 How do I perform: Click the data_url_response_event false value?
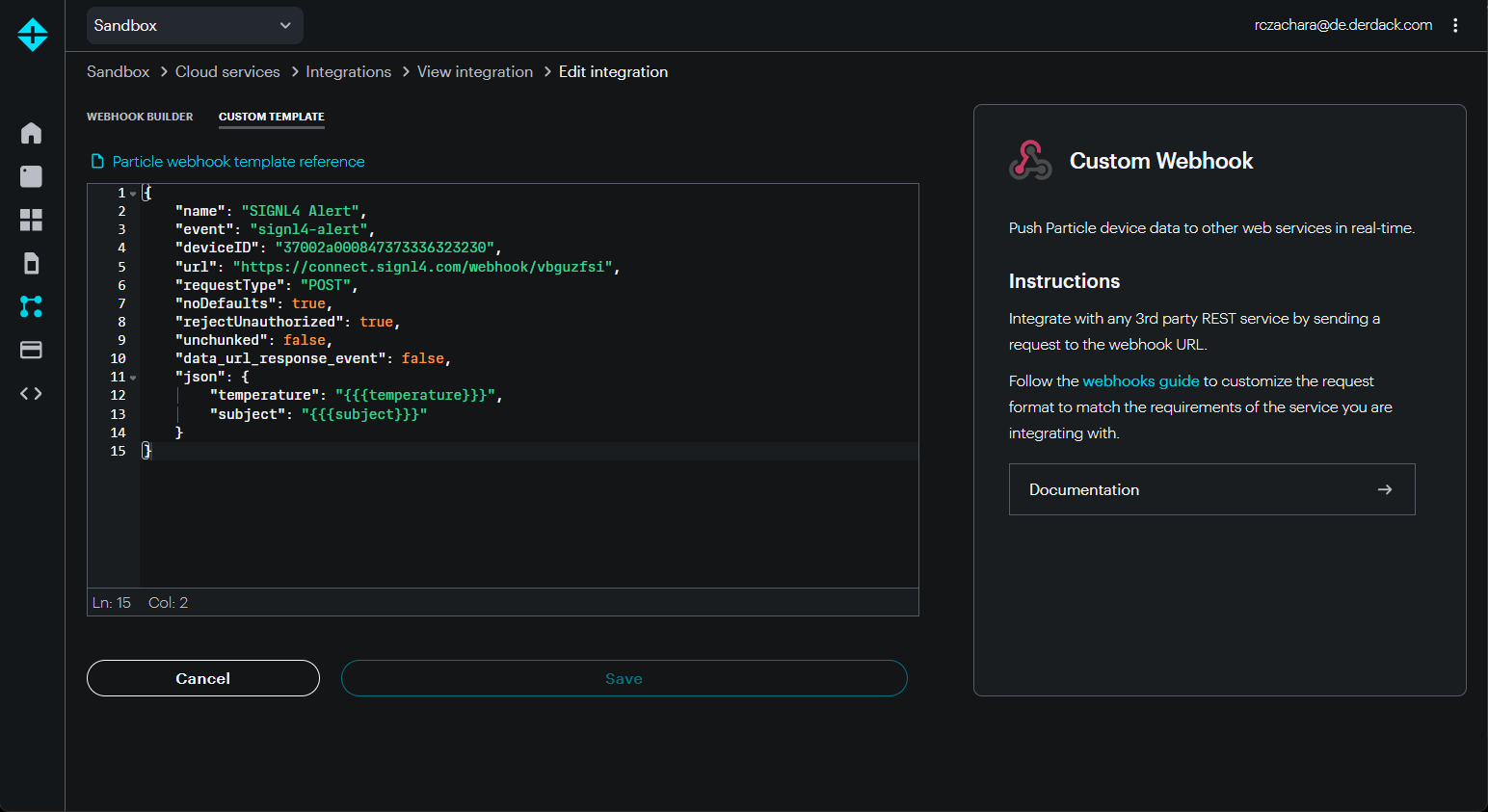[423, 358]
